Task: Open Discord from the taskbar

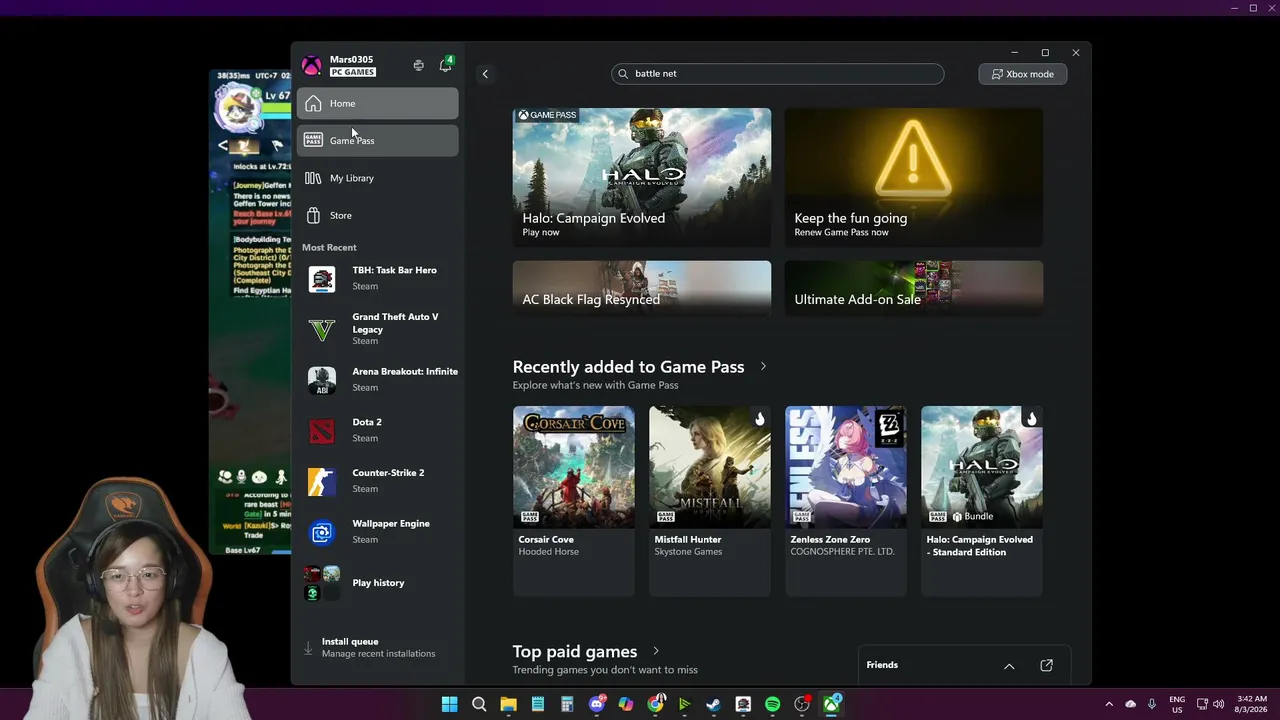Action: [x=597, y=704]
